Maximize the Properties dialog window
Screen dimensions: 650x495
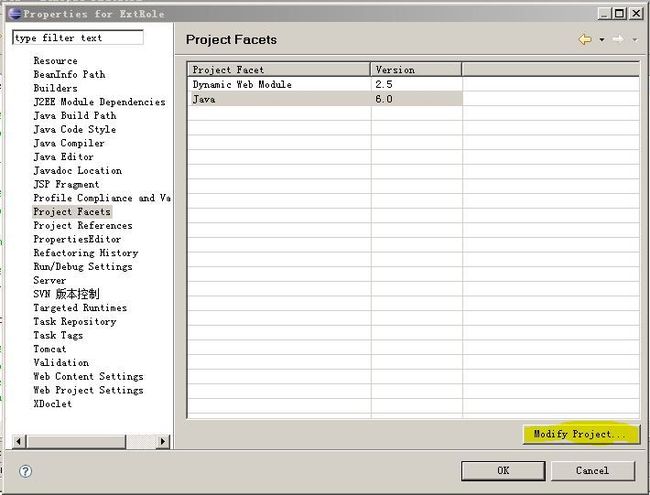(619, 14)
